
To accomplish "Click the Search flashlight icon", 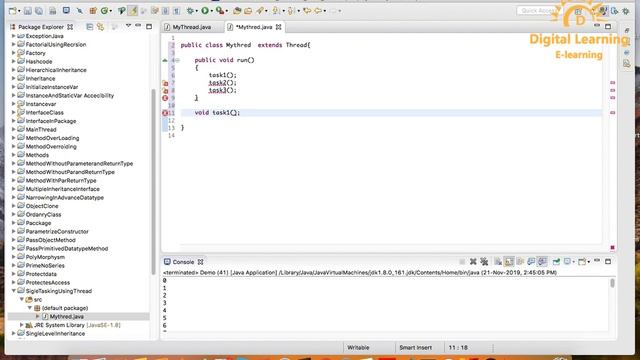I will click(260, 11).
